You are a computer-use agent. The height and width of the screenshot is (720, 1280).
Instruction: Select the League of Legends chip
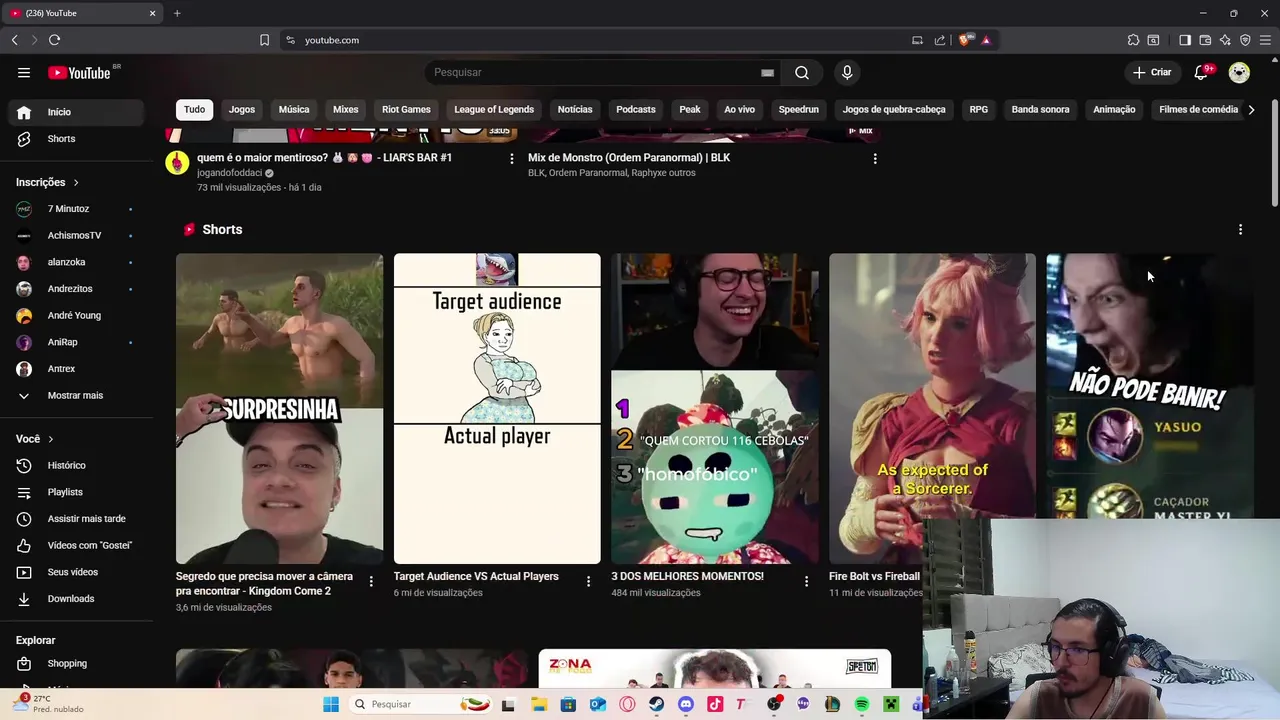(x=494, y=109)
